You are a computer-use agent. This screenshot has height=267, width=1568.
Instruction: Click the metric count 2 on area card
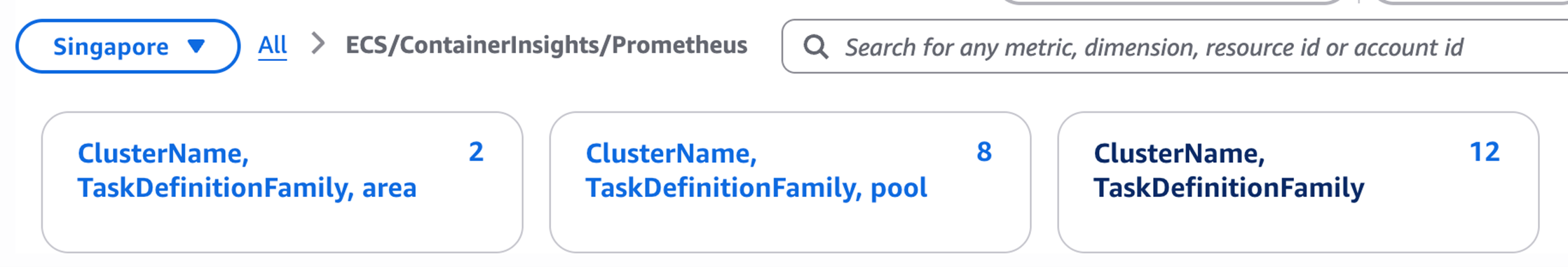click(x=476, y=152)
